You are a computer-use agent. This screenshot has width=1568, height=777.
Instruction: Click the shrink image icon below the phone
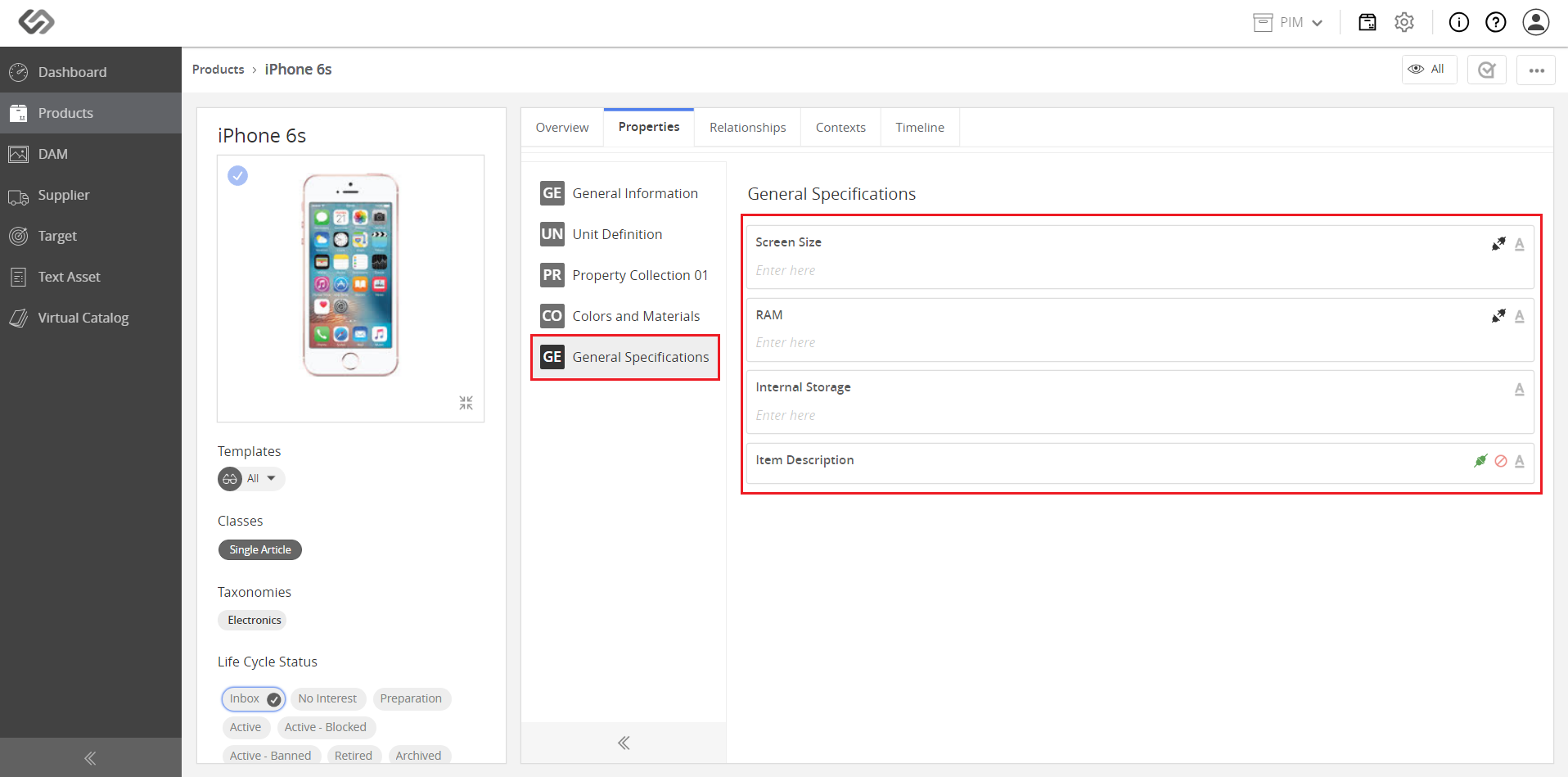point(466,403)
